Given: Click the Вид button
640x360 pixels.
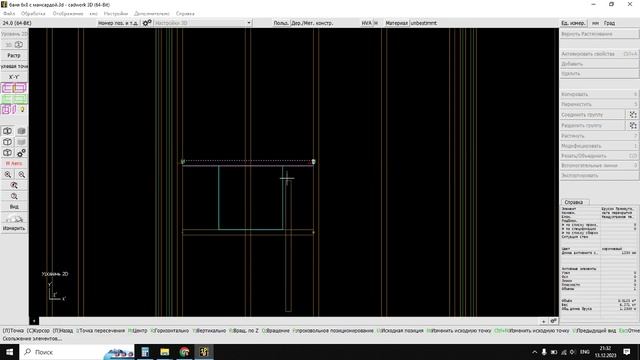Looking at the screenshot, I should tap(14, 207).
